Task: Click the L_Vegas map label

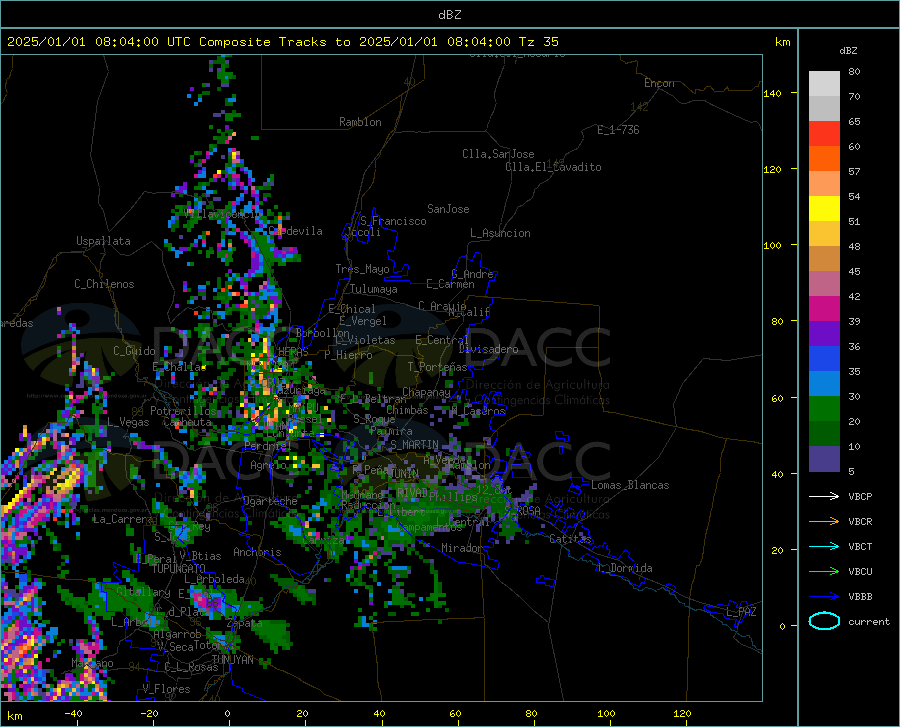Action: [128, 422]
